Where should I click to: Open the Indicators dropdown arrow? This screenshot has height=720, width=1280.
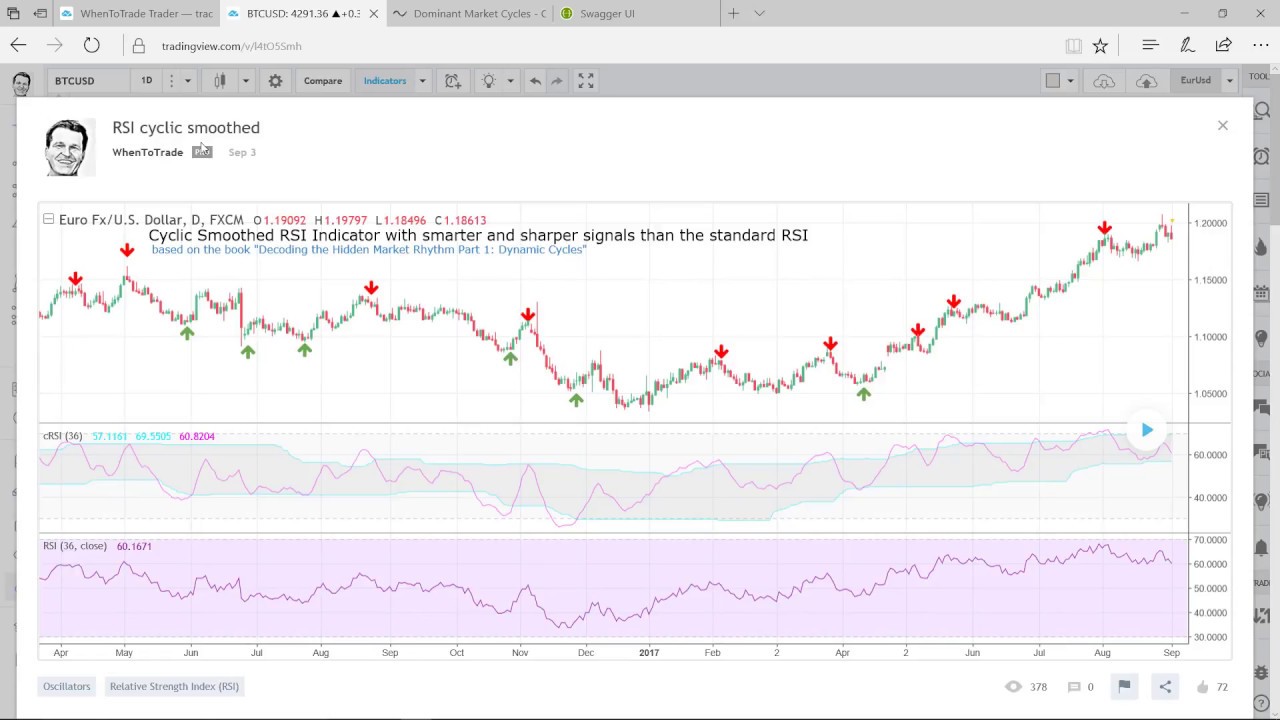point(422,81)
